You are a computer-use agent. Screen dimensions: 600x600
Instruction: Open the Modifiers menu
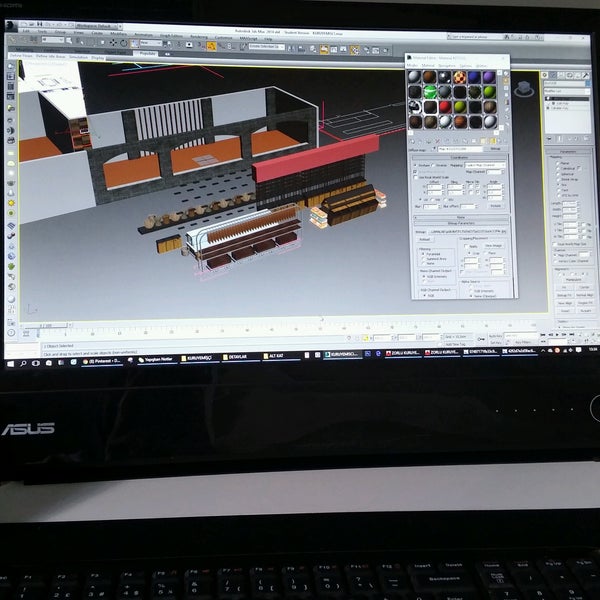[118, 34]
